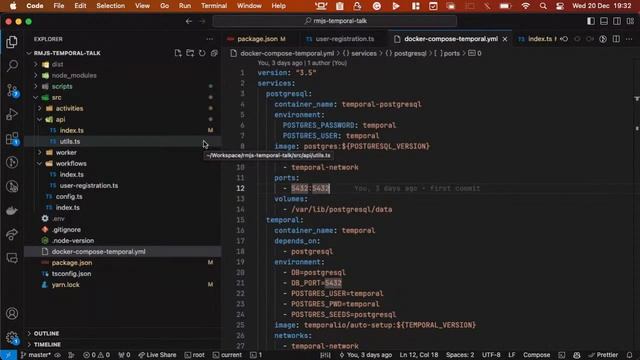Open the Terminal menu
The height and width of the screenshot is (360, 640).
pyautogui.click(x=213, y=6)
